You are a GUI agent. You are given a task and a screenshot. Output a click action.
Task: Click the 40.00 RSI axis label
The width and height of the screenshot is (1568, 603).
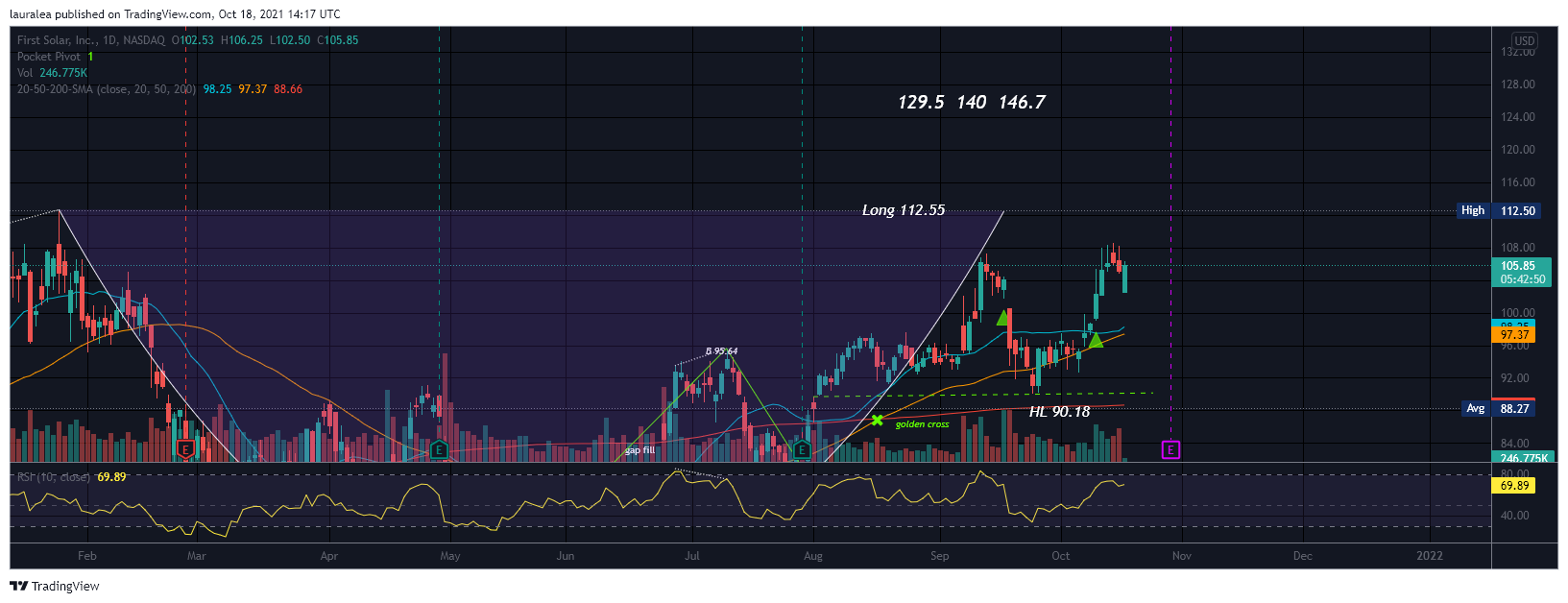click(1515, 516)
